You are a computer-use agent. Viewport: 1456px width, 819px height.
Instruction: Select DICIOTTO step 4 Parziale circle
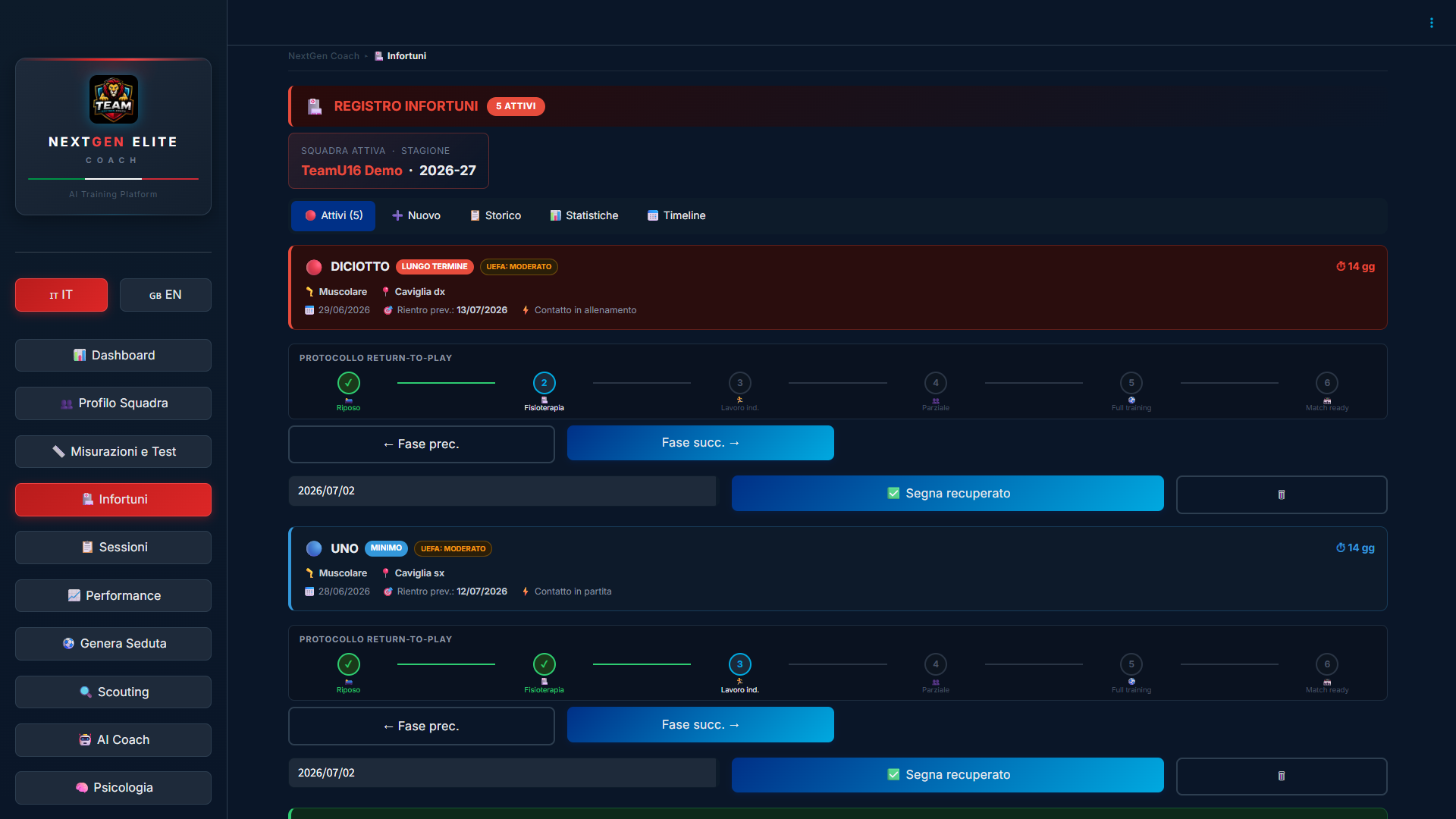936,383
